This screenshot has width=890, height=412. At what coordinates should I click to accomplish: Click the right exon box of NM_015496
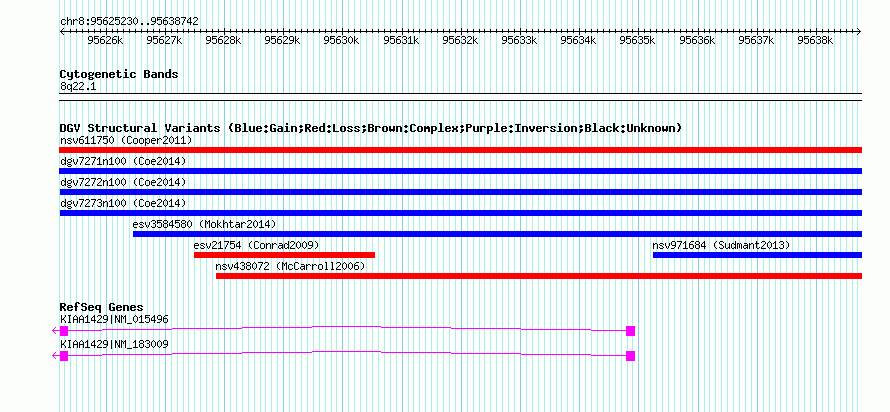[x=630, y=331]
